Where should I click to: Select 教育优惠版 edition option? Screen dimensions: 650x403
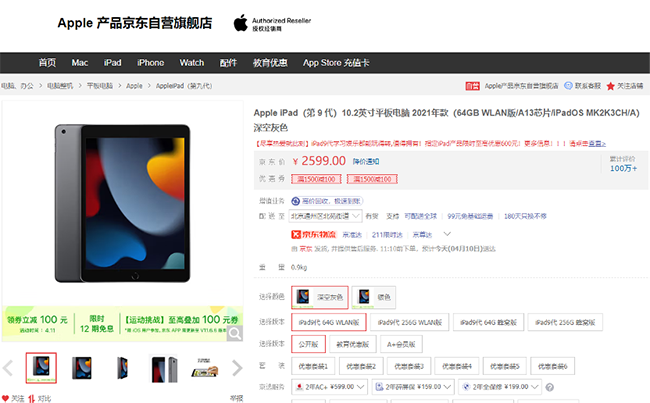coord(352,344)
